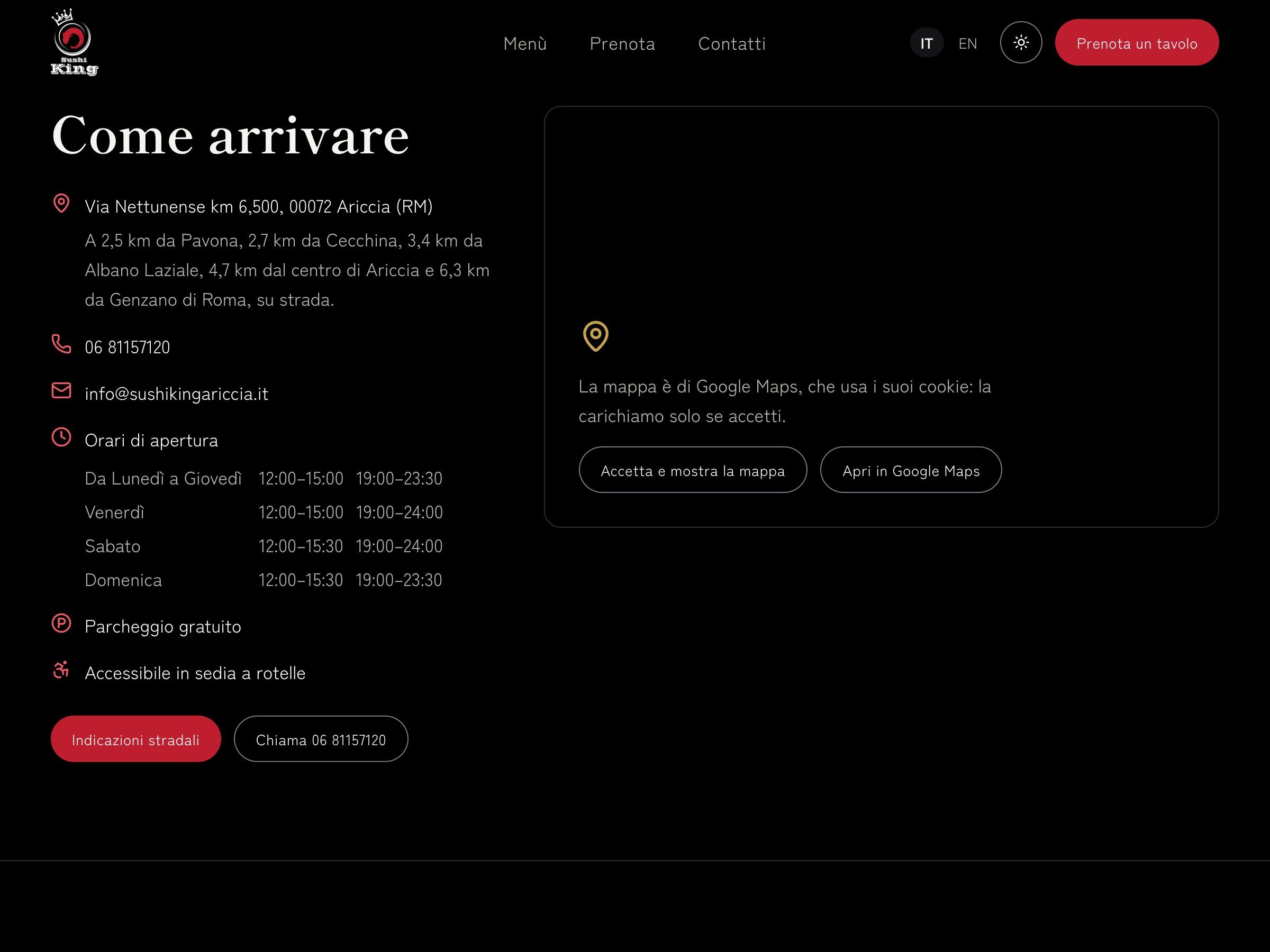Switch language to IT
This screenshot has height=952, width=1270.
(x=926, y=43)
